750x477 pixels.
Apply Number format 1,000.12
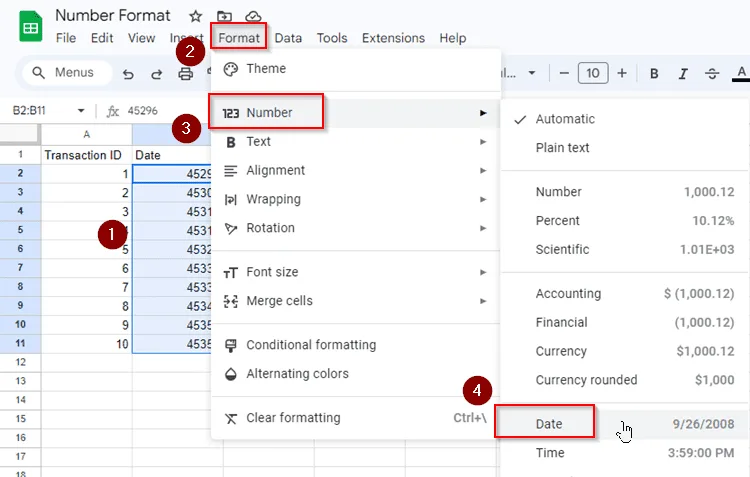click(x=625, y=192)
